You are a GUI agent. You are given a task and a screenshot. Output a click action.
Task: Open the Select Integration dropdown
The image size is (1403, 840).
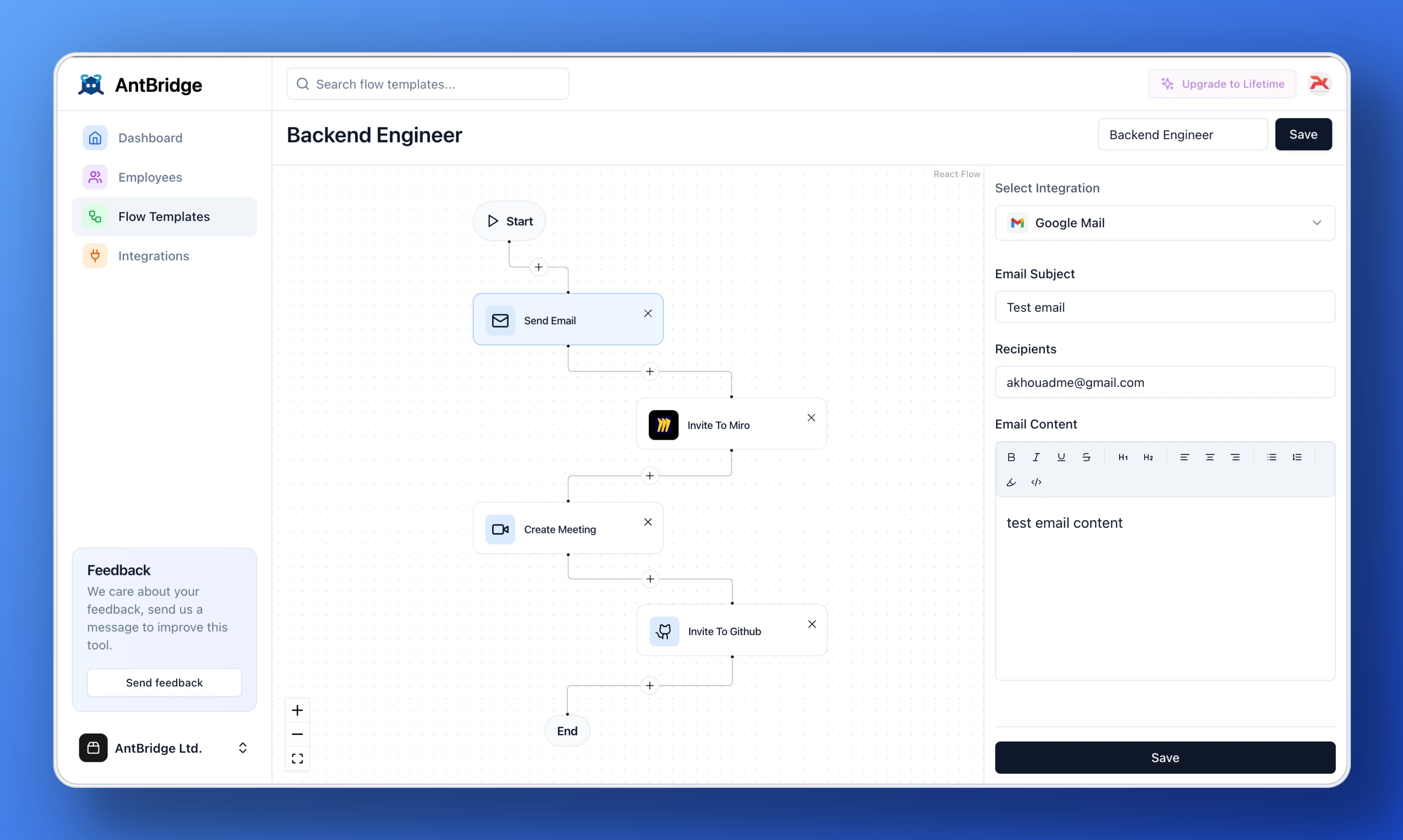pyautogui.click(x=1165, y=223)
